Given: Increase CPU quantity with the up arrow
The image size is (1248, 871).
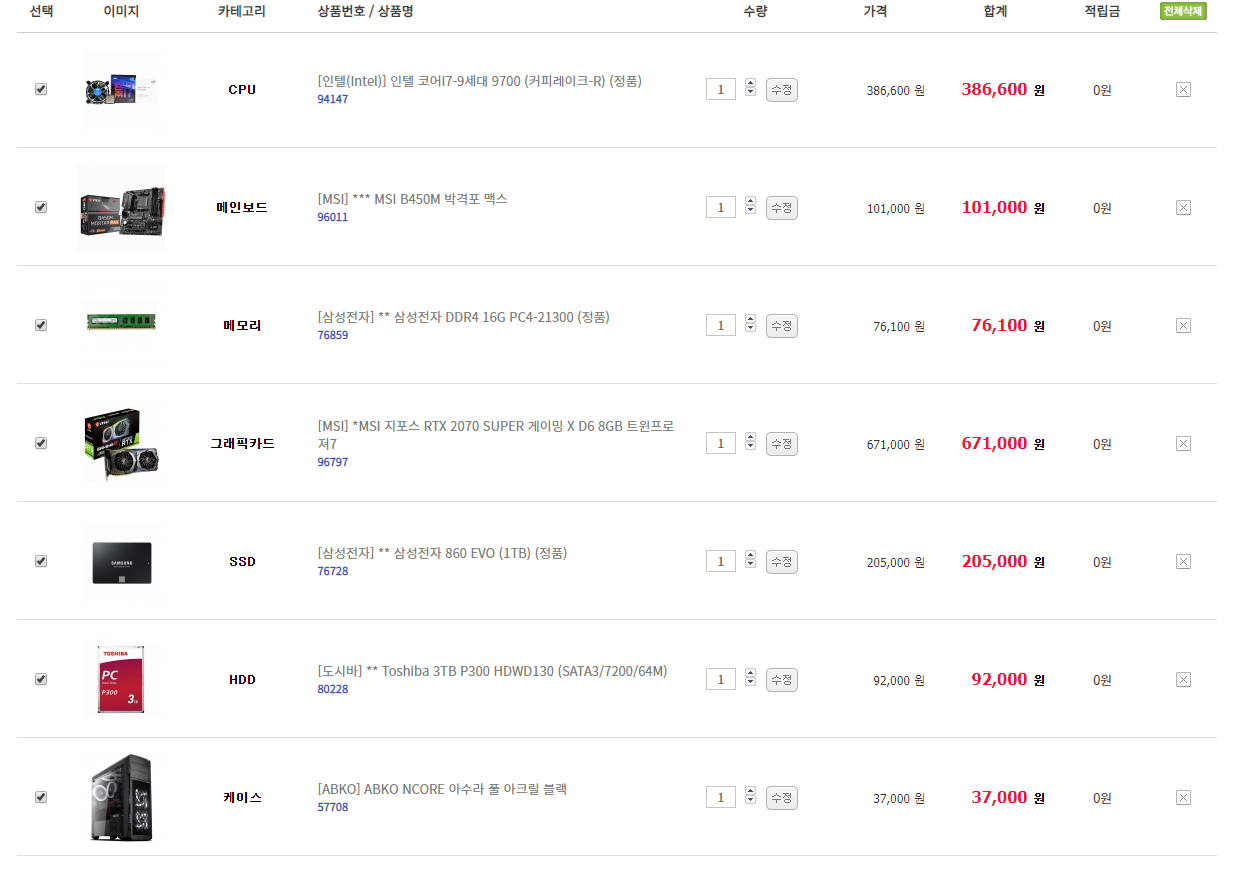Looking at the screenshot, I should point(751,84).
